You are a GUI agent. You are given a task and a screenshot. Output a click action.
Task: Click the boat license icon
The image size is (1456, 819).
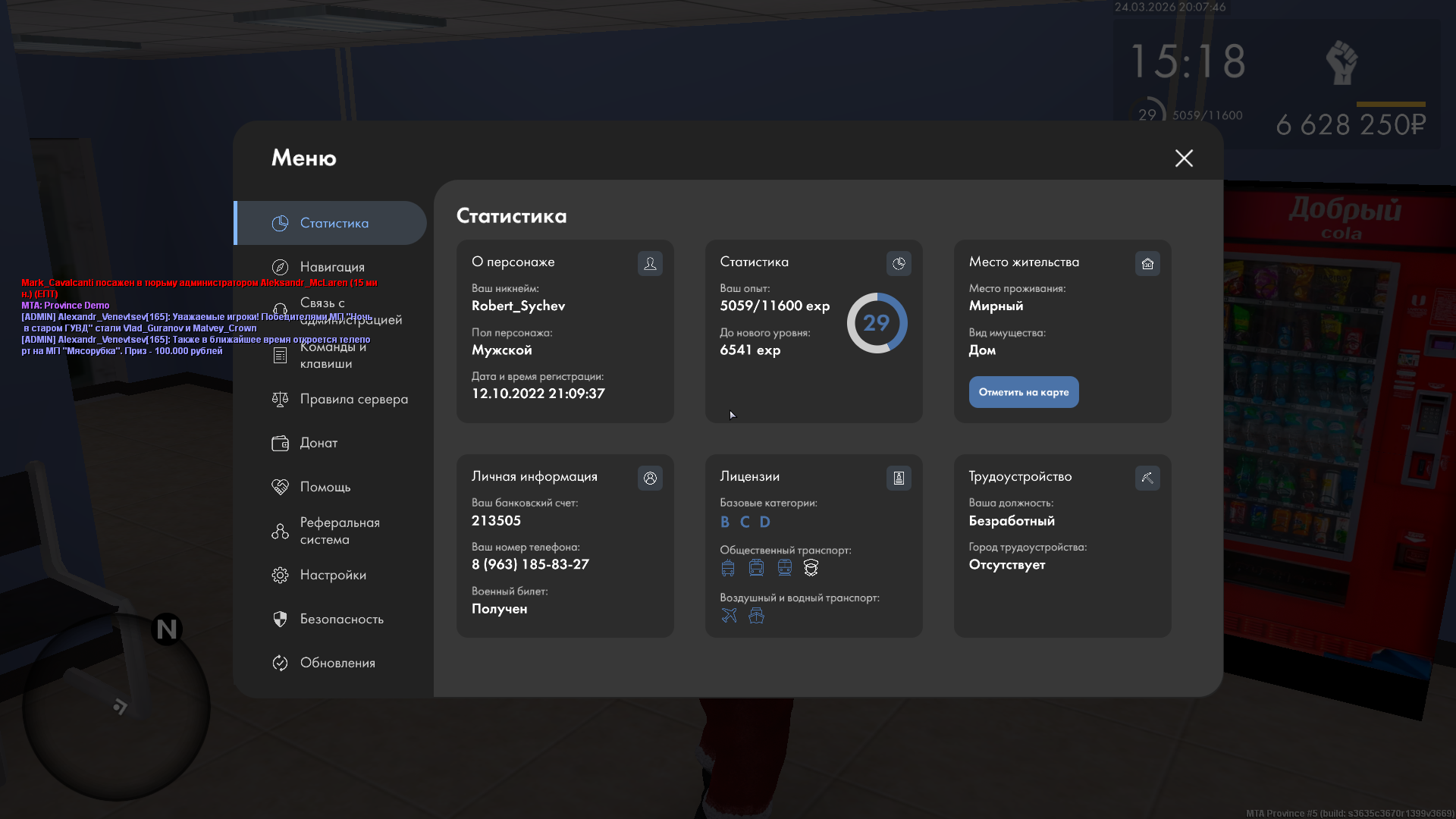pos(756,615)
